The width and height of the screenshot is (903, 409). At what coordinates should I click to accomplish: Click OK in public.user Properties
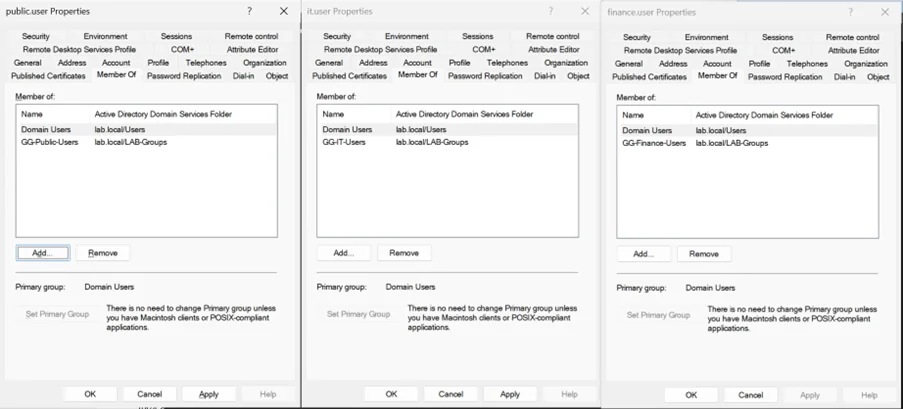[x=90, y=394]
